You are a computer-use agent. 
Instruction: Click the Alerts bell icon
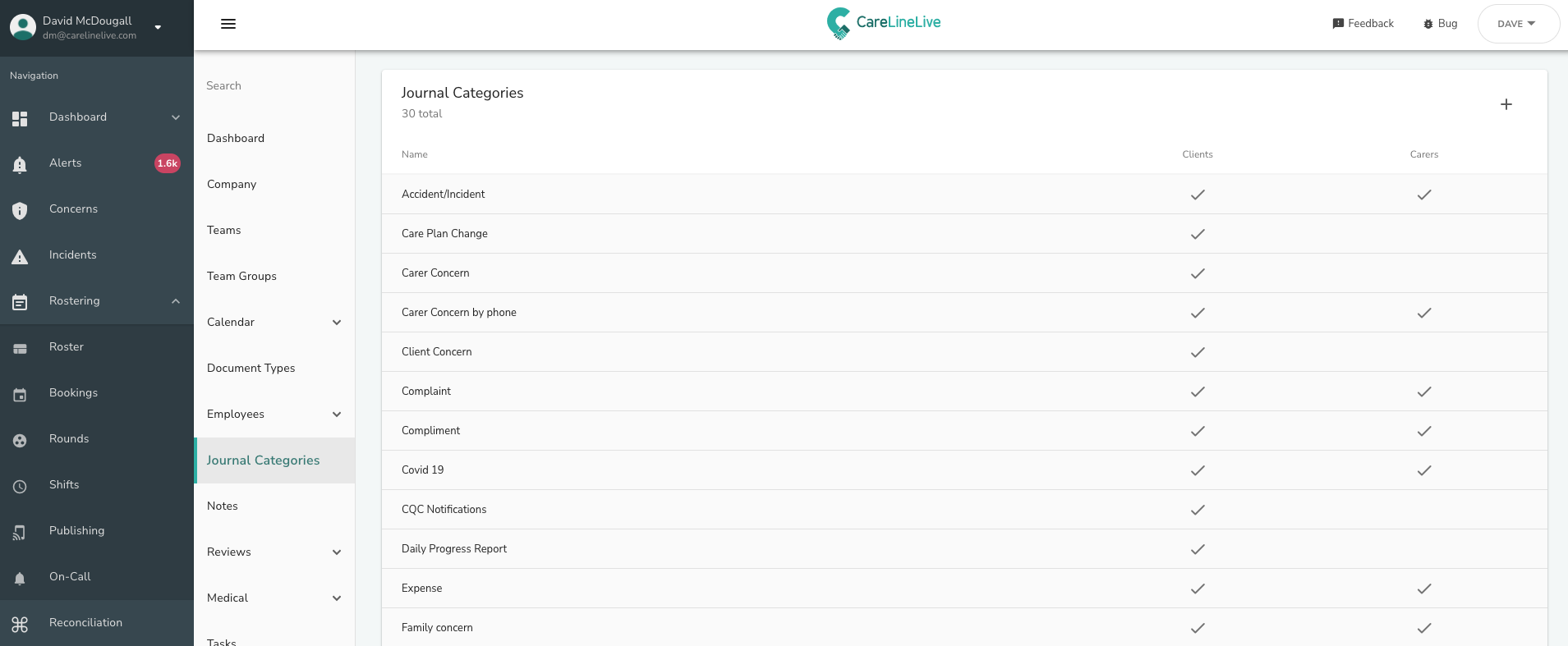[x=20, y=164]
